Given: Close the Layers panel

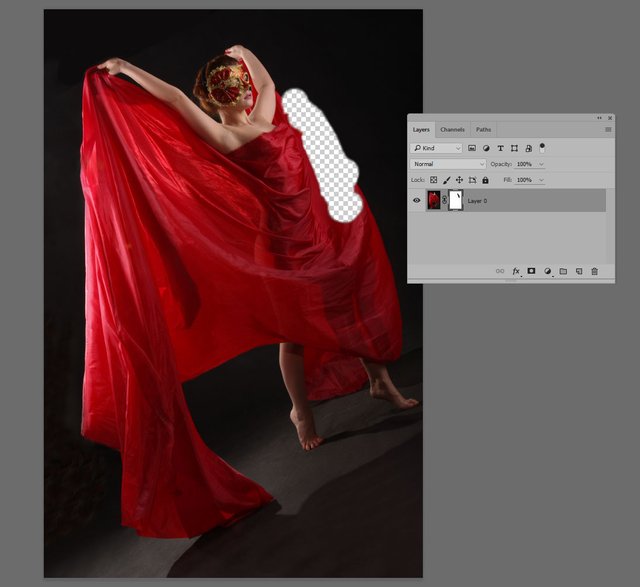Looking at the screenshot, I should 610,118.
